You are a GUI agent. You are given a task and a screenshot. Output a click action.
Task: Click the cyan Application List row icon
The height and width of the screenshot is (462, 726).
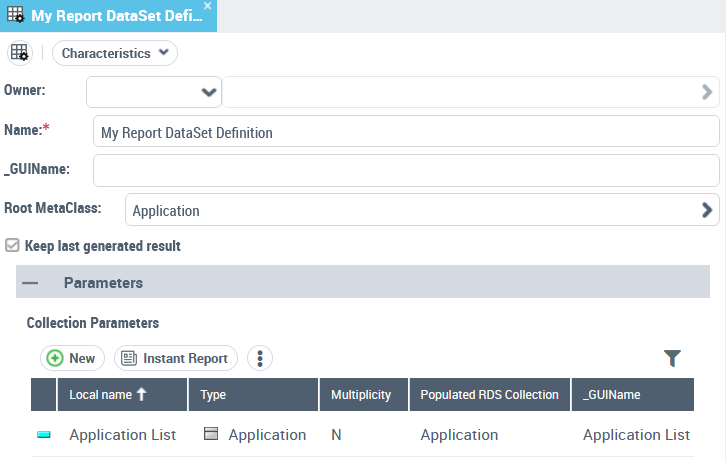pos(43,435)
